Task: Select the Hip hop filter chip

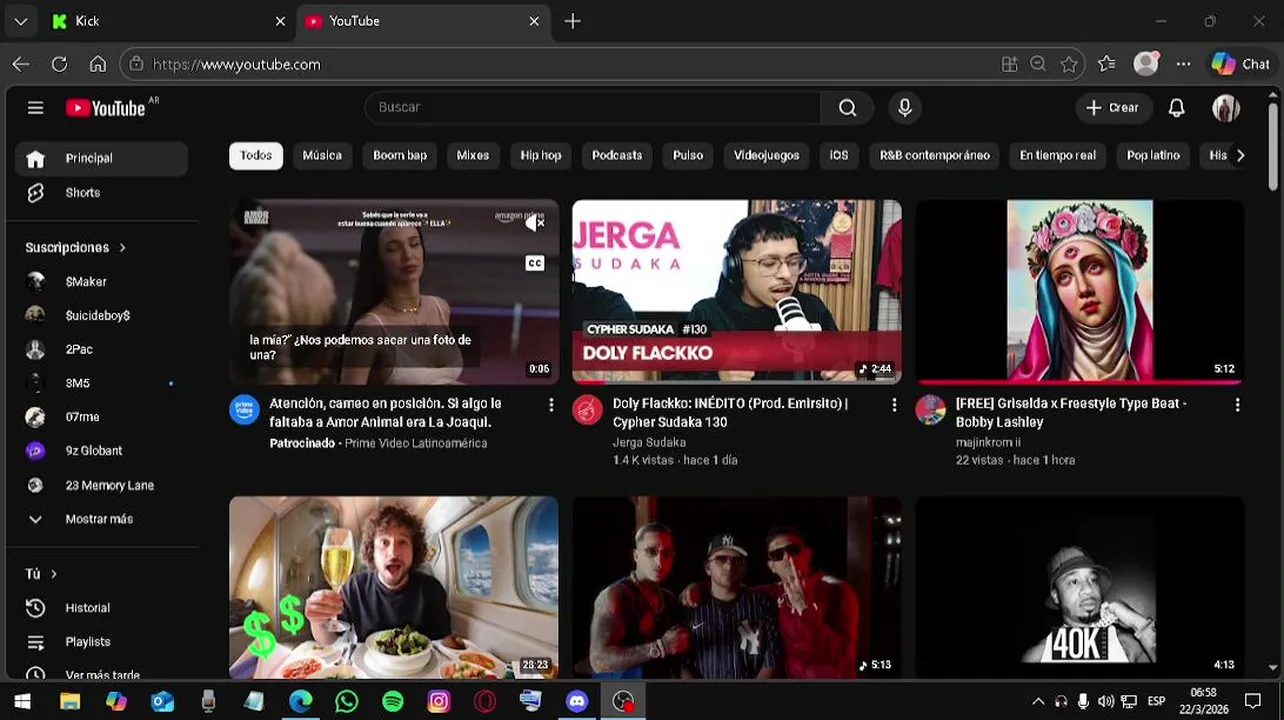Action: 541,156
